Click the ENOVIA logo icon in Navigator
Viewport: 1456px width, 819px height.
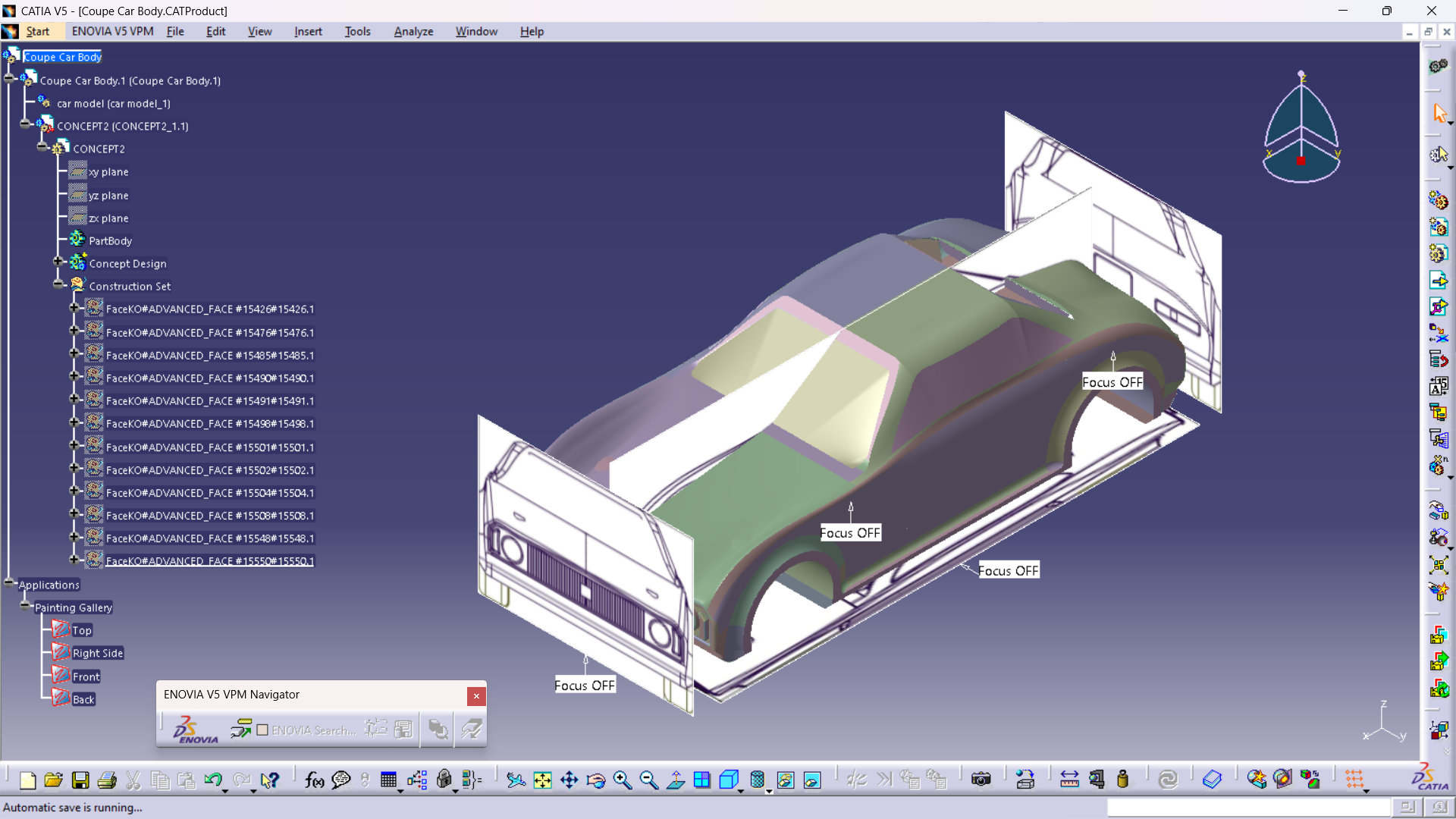(195, 730)
